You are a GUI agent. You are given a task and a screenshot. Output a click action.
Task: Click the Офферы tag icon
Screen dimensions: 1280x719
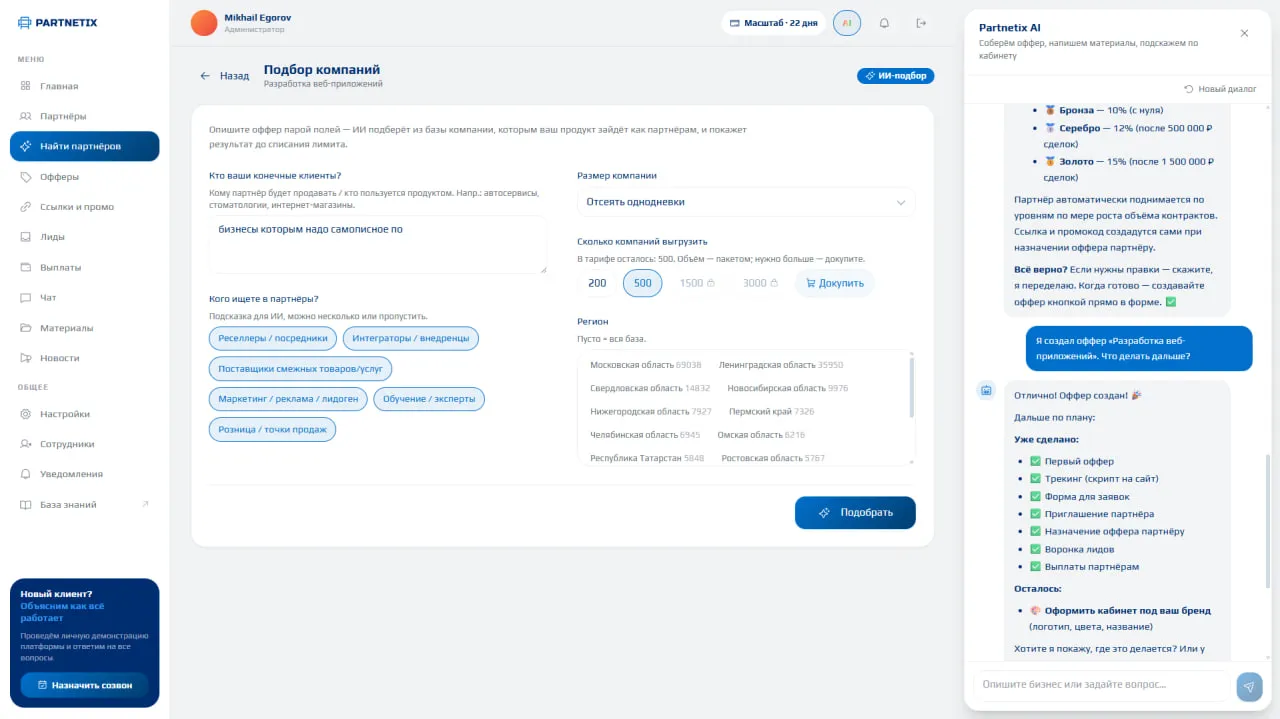click(x=26, y=177)
